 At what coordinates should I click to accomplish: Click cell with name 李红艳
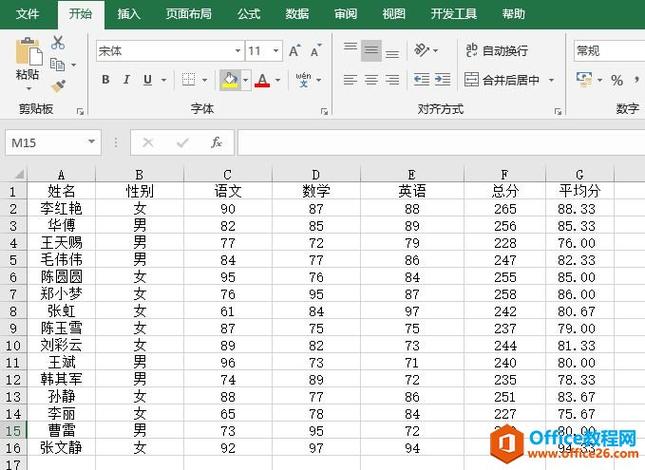click(61, 208)
